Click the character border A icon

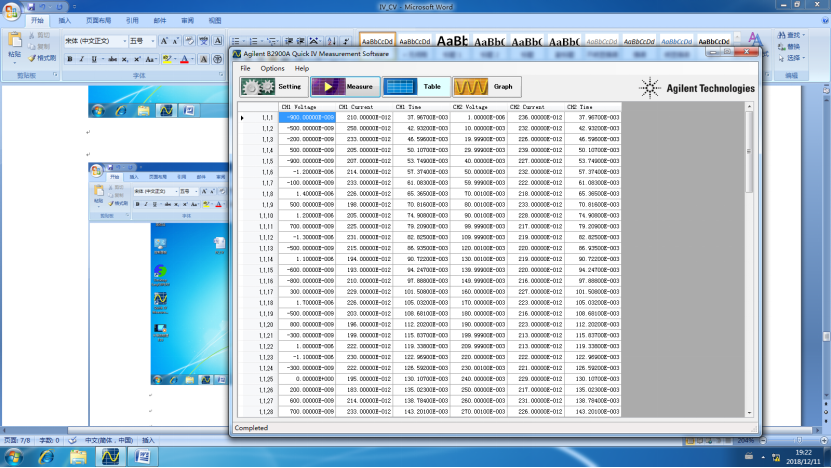(217, 41)
